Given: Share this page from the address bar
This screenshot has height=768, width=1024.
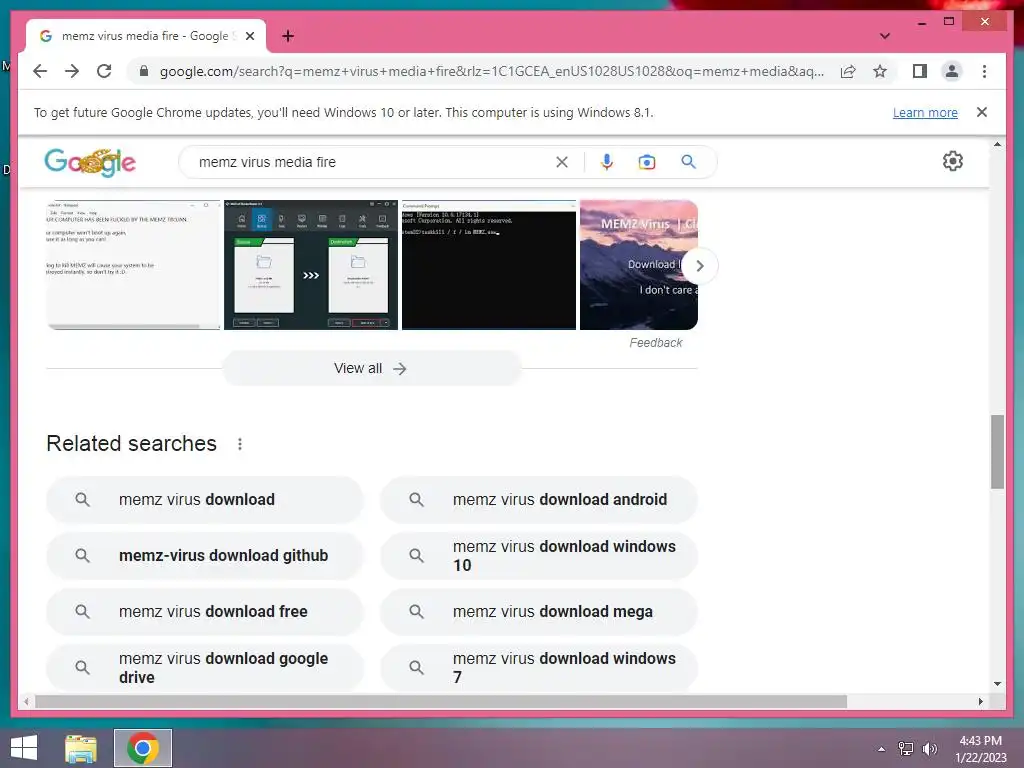Looking at the screenshot, I should (848, 71).
